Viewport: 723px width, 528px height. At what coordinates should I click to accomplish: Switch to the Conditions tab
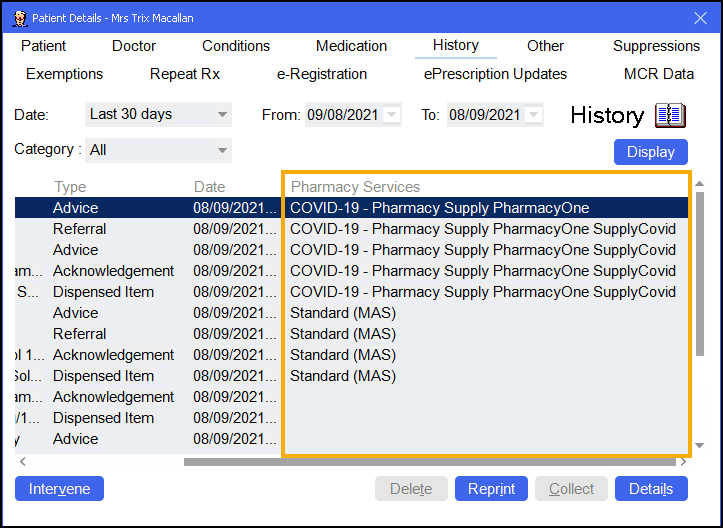coord(236,46)
